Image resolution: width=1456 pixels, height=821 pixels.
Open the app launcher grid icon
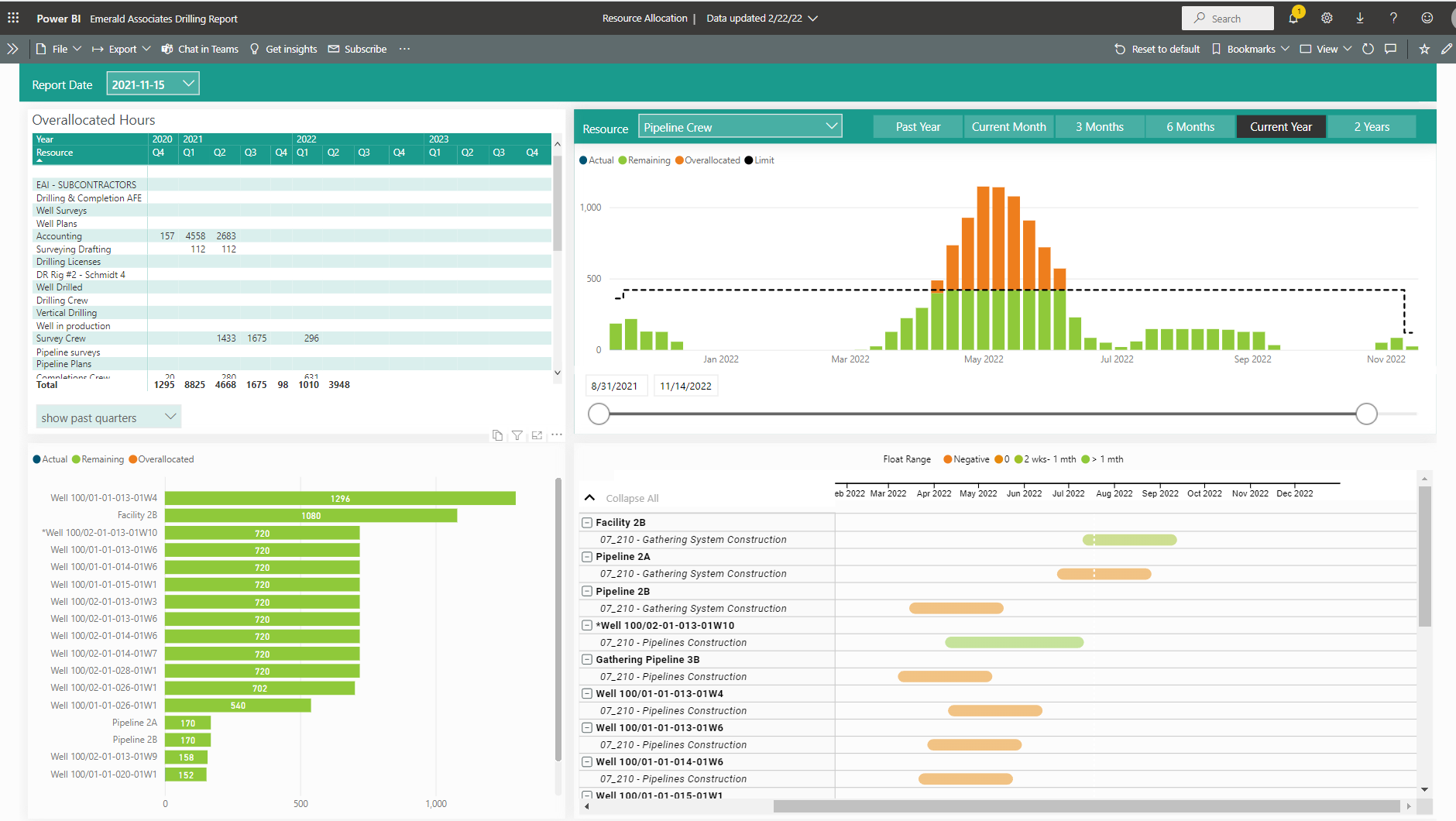pos(13,18)
